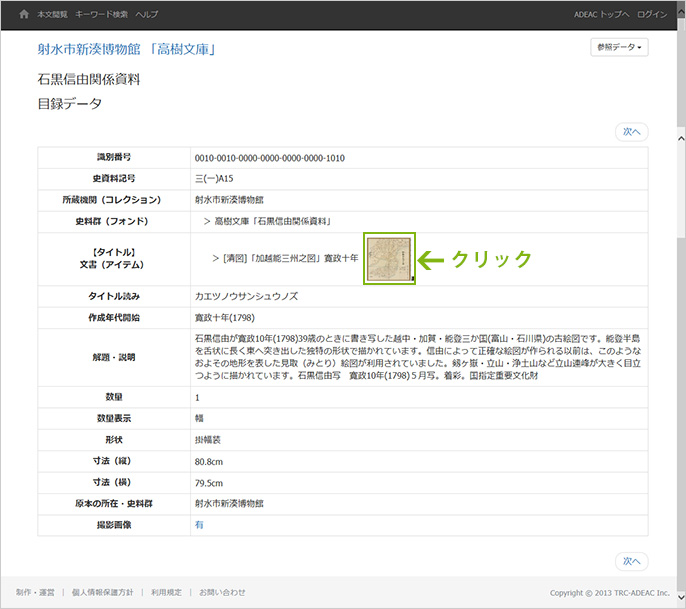Viewport: 686px width, 609px height.
Task: Open the 本文閲覧 menu item
Action: 51,15
